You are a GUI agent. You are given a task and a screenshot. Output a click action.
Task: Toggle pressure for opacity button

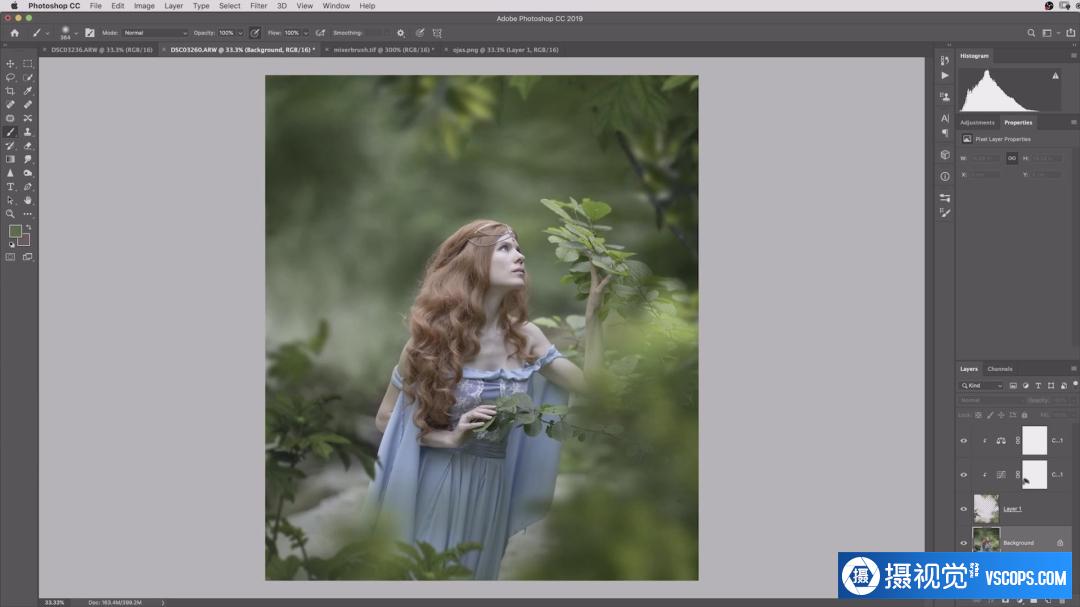(x=255, y=32)
